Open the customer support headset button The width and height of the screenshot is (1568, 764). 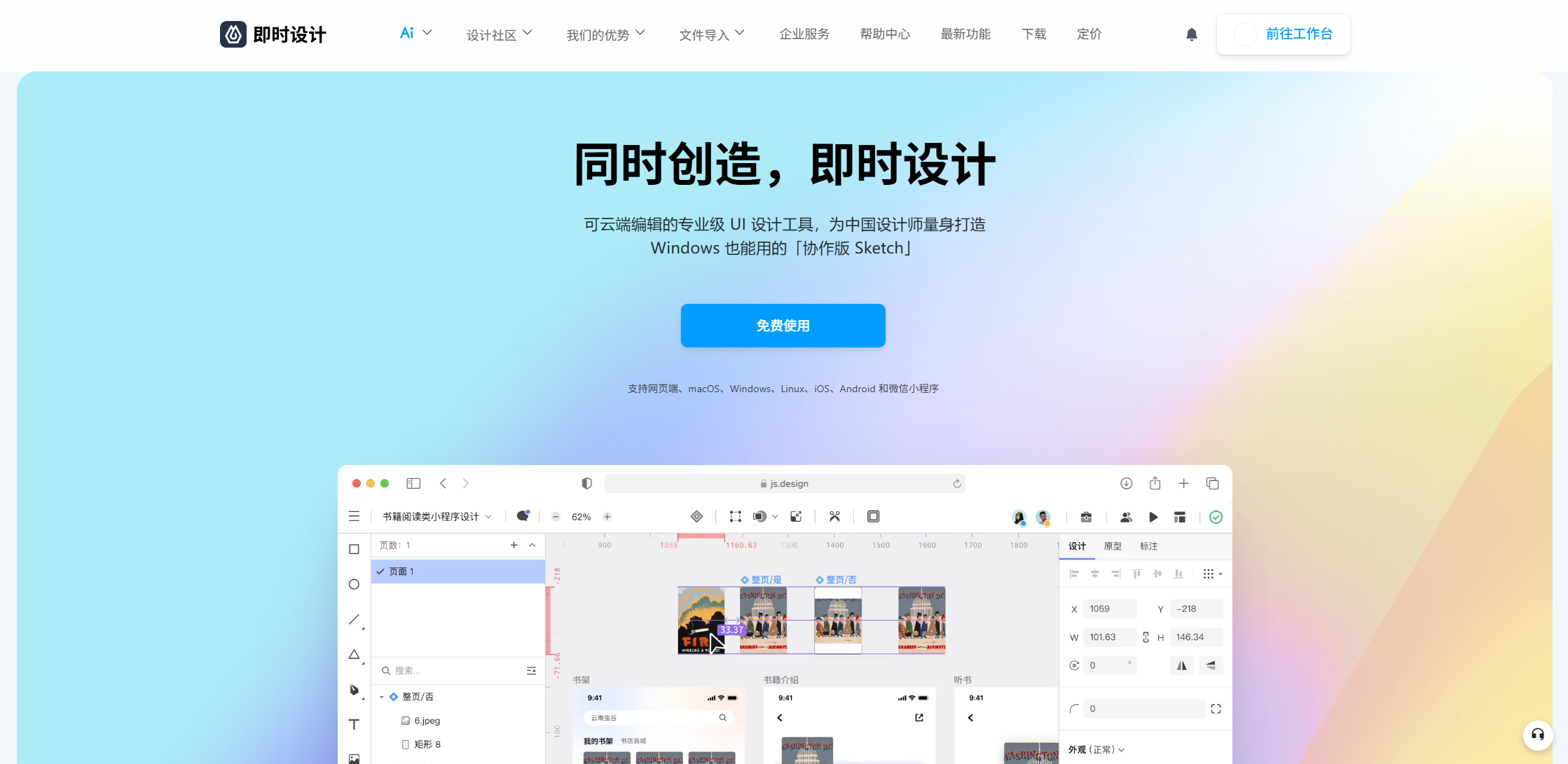1538,735
